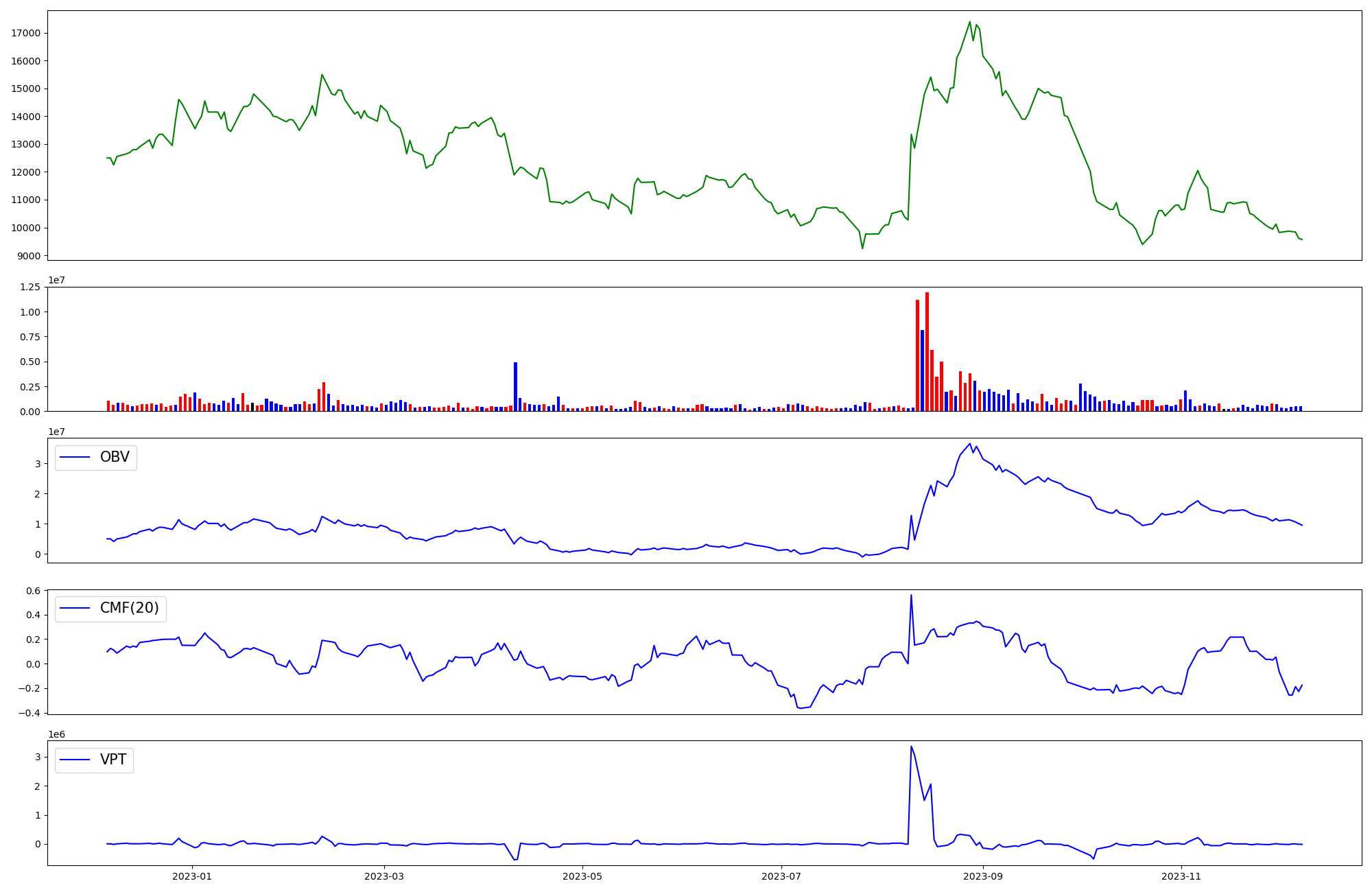1372x892 pixels.
Task: Click the VPT spike peak above 3
Action: [x=911, y=747]
